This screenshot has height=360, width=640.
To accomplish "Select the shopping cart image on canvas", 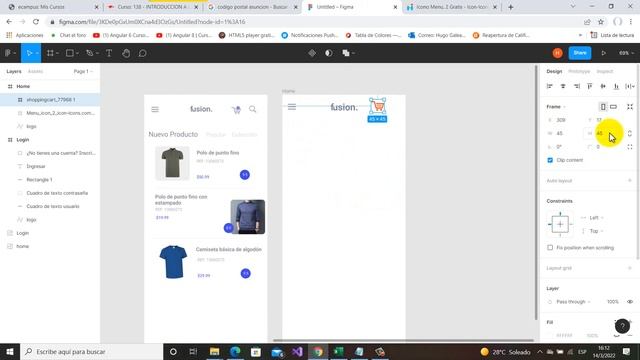I will click(x=378, y=107).
